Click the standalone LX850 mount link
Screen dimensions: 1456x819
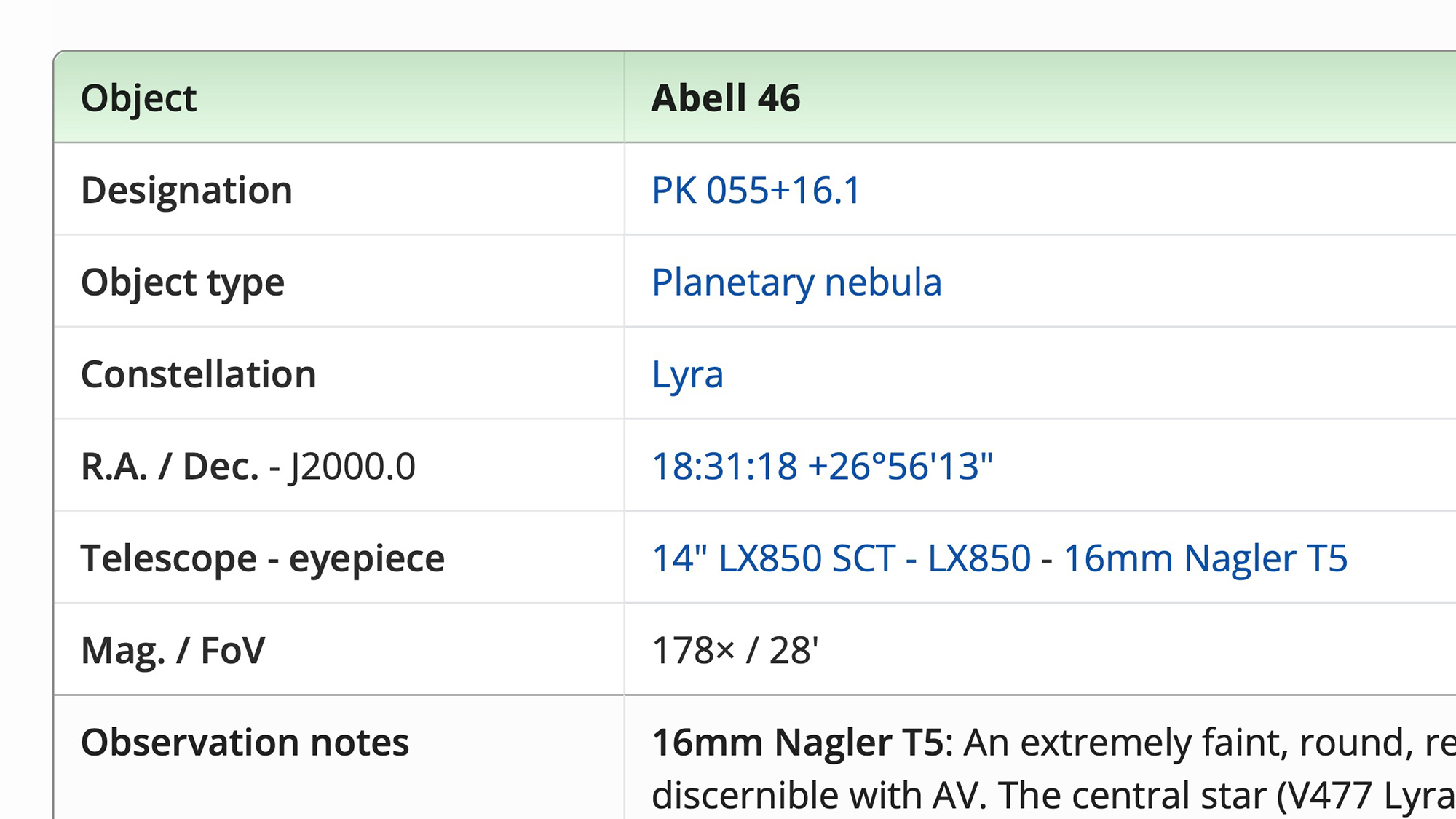(x=979, y=559)
